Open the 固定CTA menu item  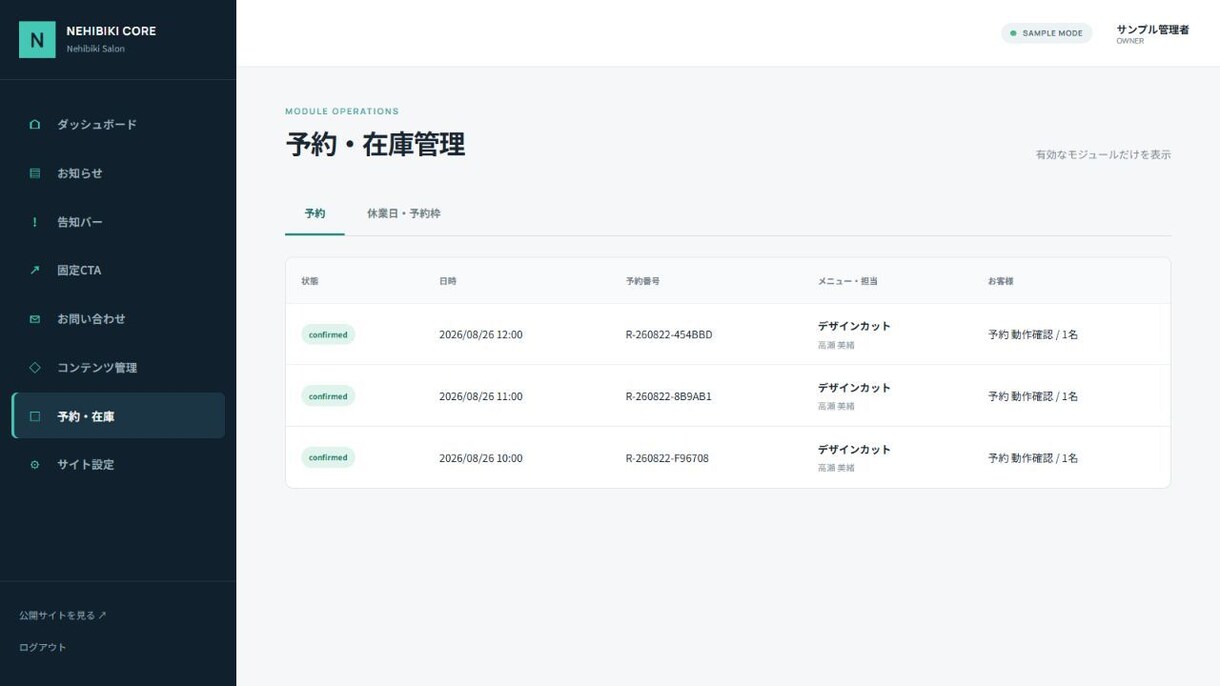pyautogui.click(x=118, y=270)
